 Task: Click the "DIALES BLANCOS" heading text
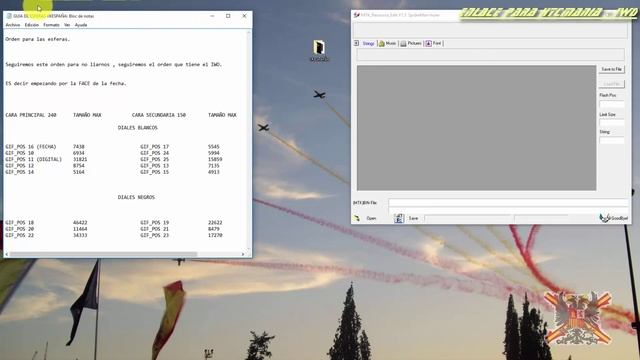pyautogui.click(x=138, y=128)
